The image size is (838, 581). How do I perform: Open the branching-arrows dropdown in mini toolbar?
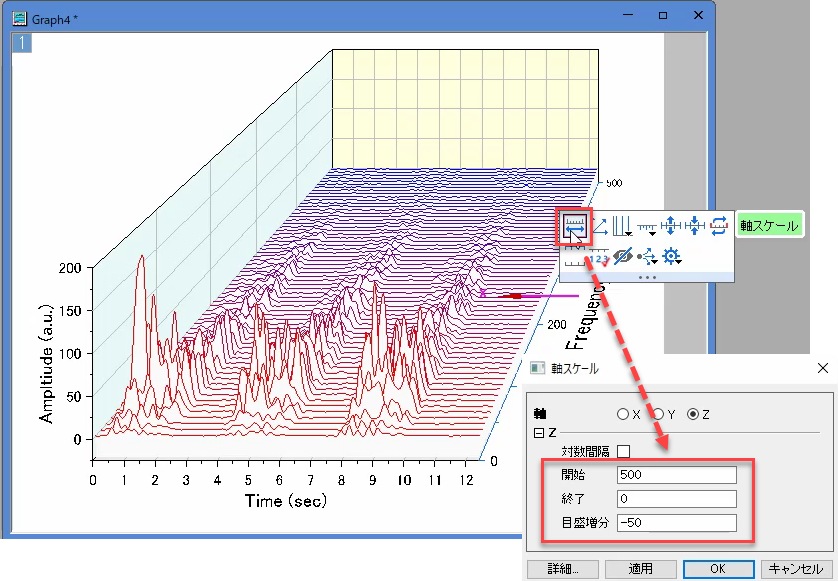tap(647, 257)
